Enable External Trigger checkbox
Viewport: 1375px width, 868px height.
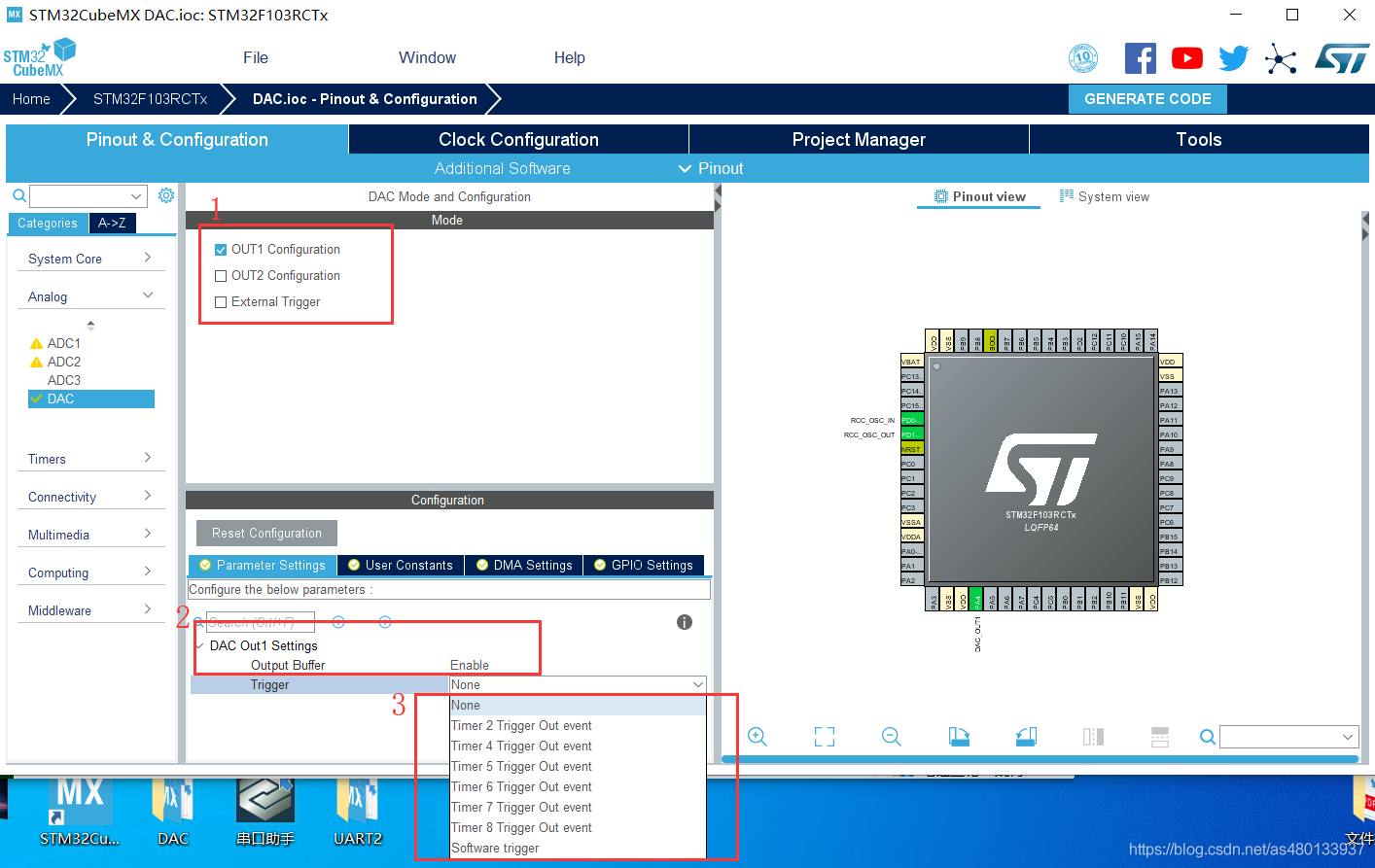tap(221, 302)
